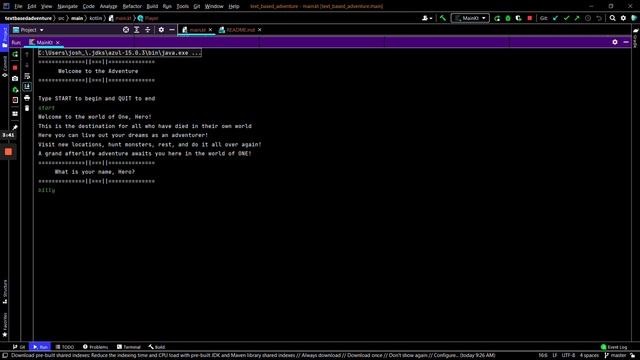Viewport: 640px width, 360px height.
Task: Run with coverage icon in the top toolbar
Action: (x=518, y=18)
